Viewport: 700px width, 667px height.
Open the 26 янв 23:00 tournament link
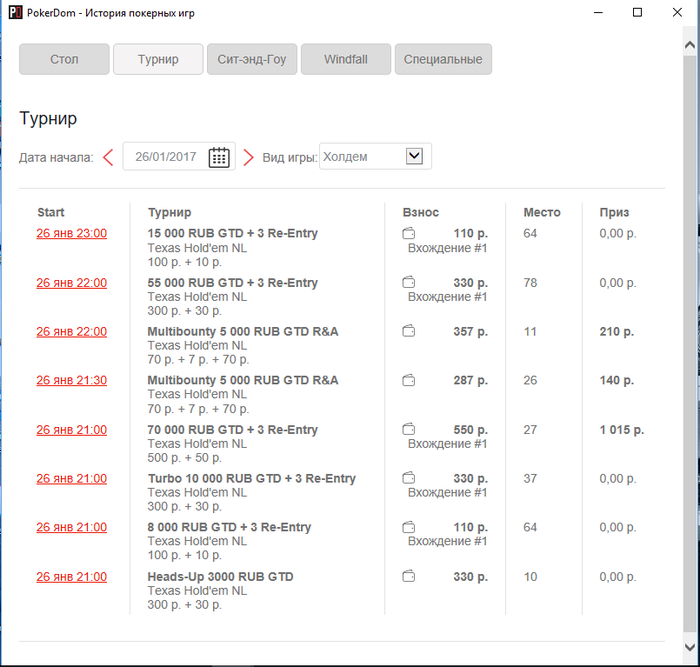coord(71,233)
